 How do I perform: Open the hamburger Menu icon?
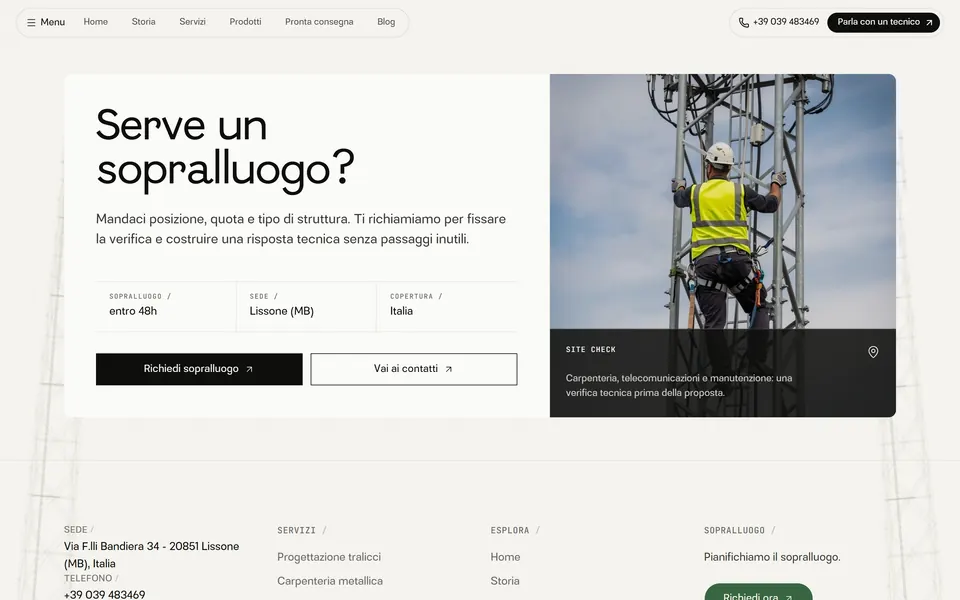click(x=31, y=23)
